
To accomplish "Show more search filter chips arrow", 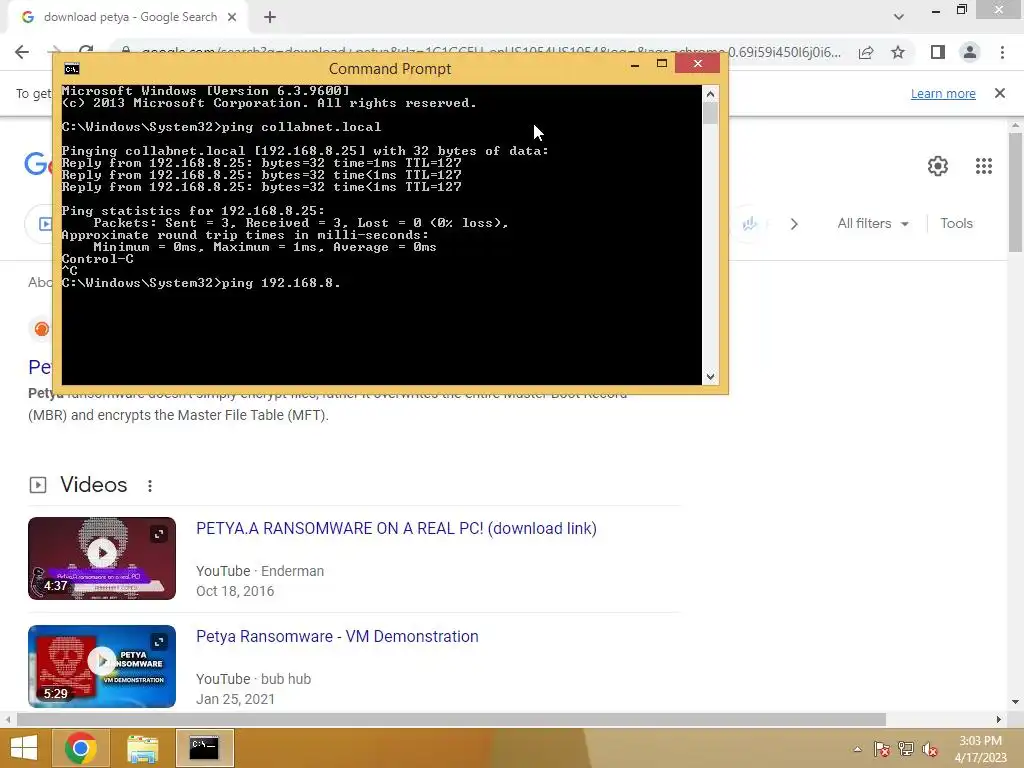I will 794,224.
